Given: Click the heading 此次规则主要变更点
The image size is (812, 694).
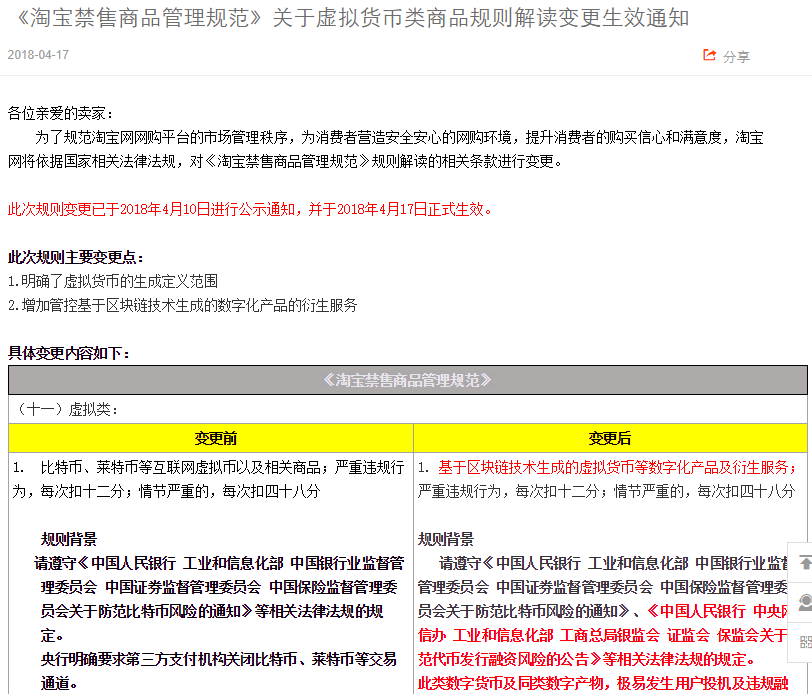Looking at the screenshot, I should pos(76,257).
